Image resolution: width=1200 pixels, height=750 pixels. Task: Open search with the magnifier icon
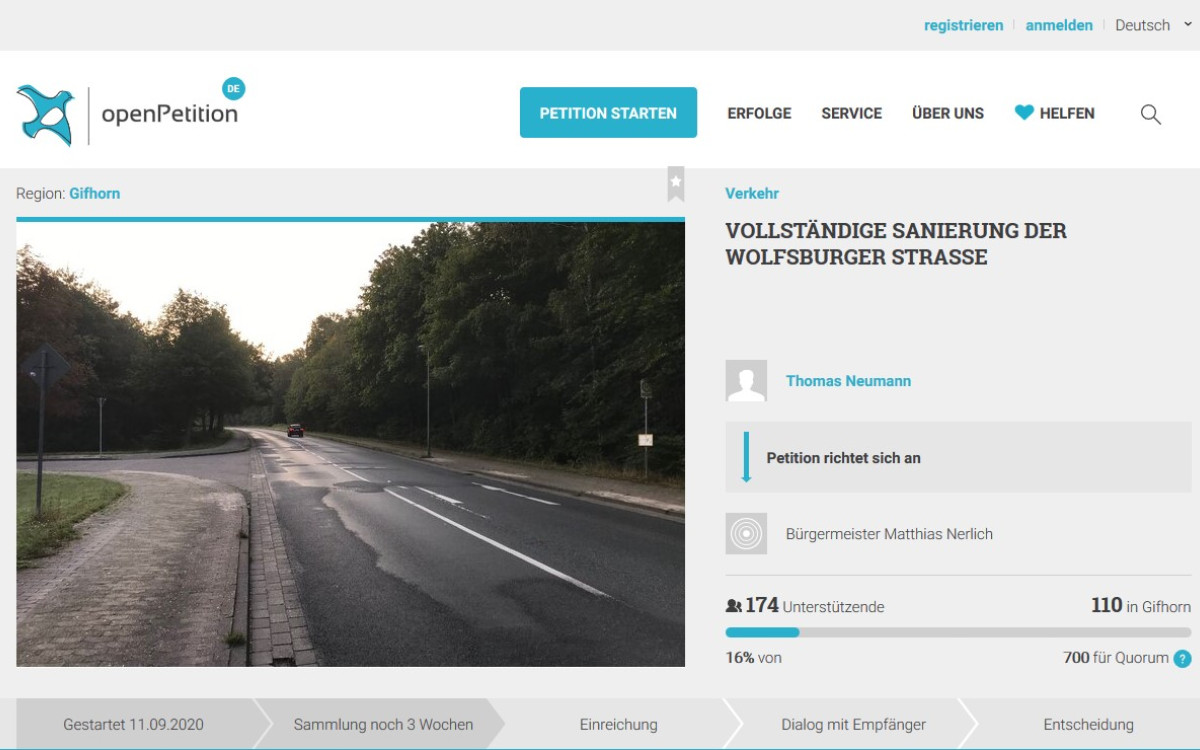(1151, 114)
